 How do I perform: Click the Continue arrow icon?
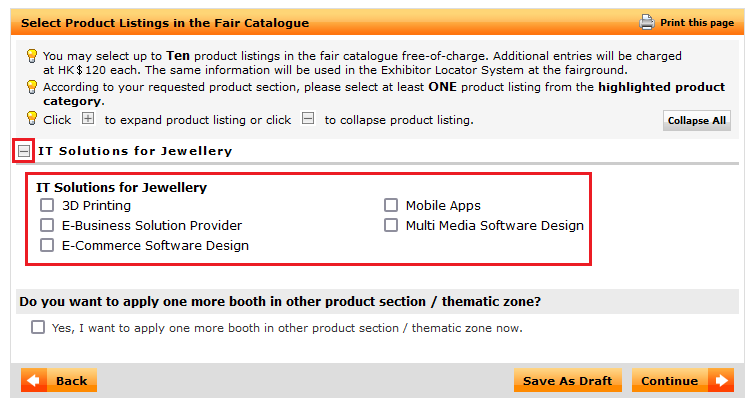tap(721, 381)
